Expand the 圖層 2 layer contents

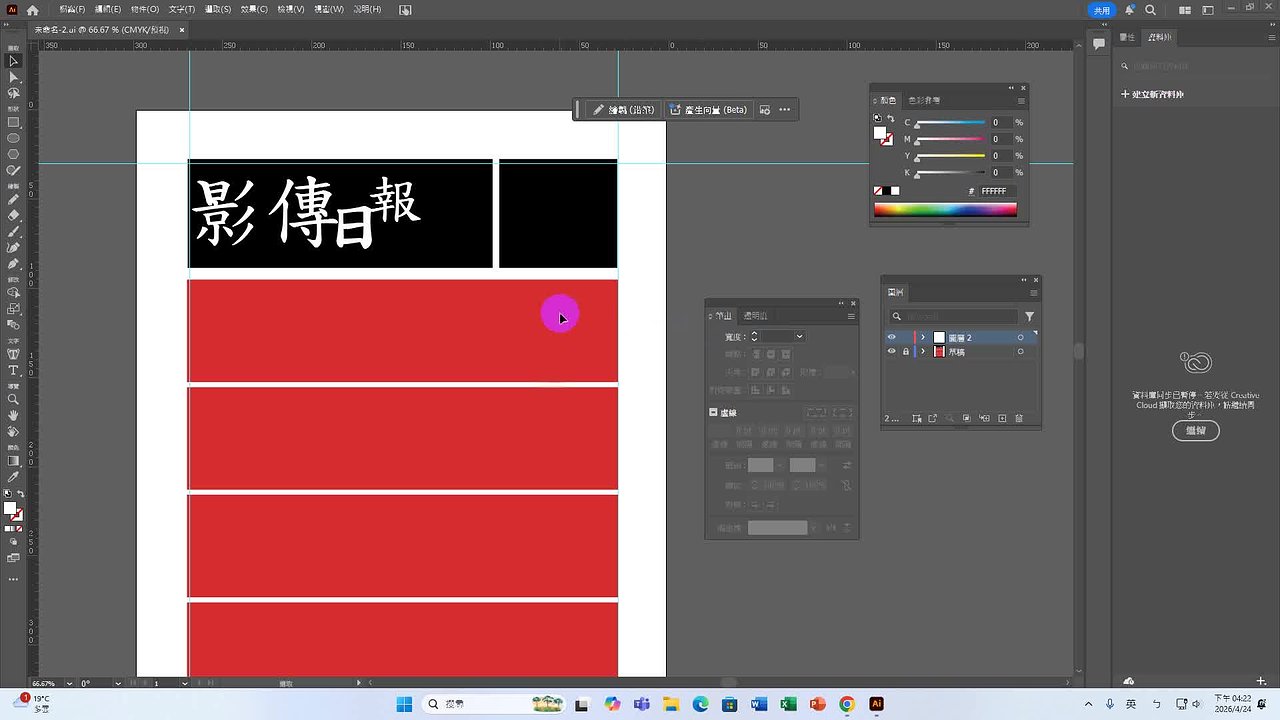point(923,337)
